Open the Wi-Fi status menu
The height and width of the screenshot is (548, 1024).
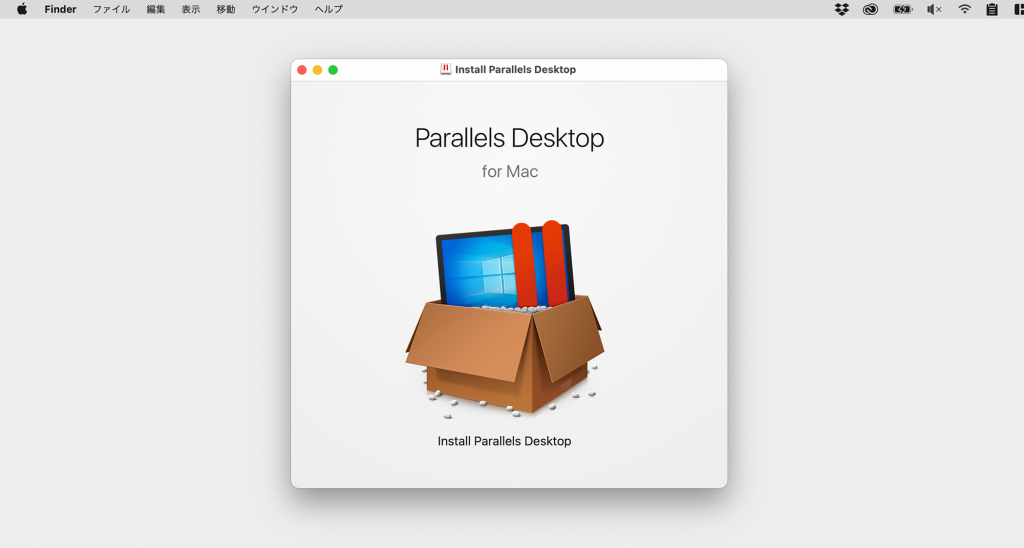964,9
